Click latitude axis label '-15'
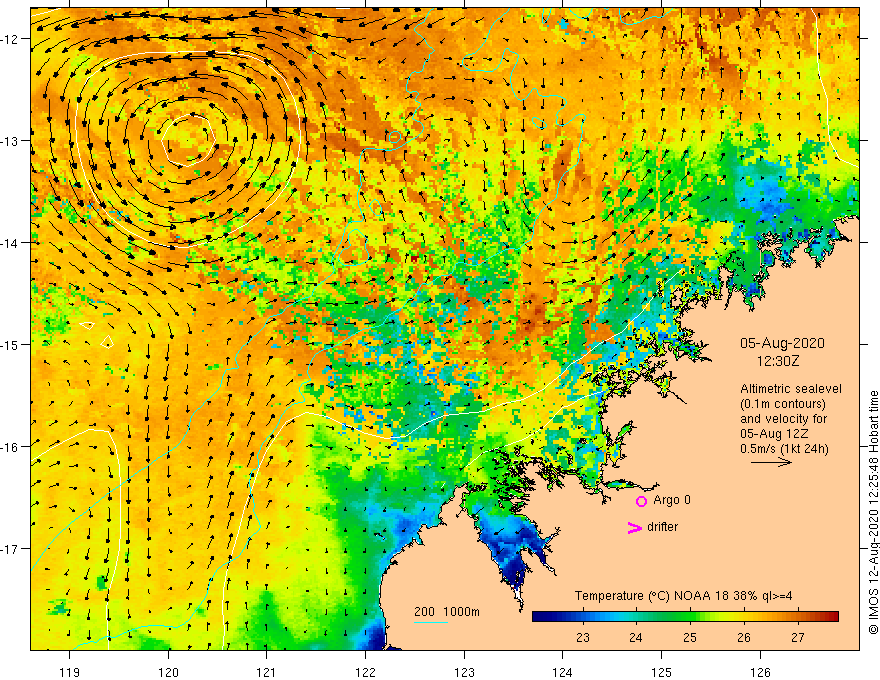 click(10, 345)
